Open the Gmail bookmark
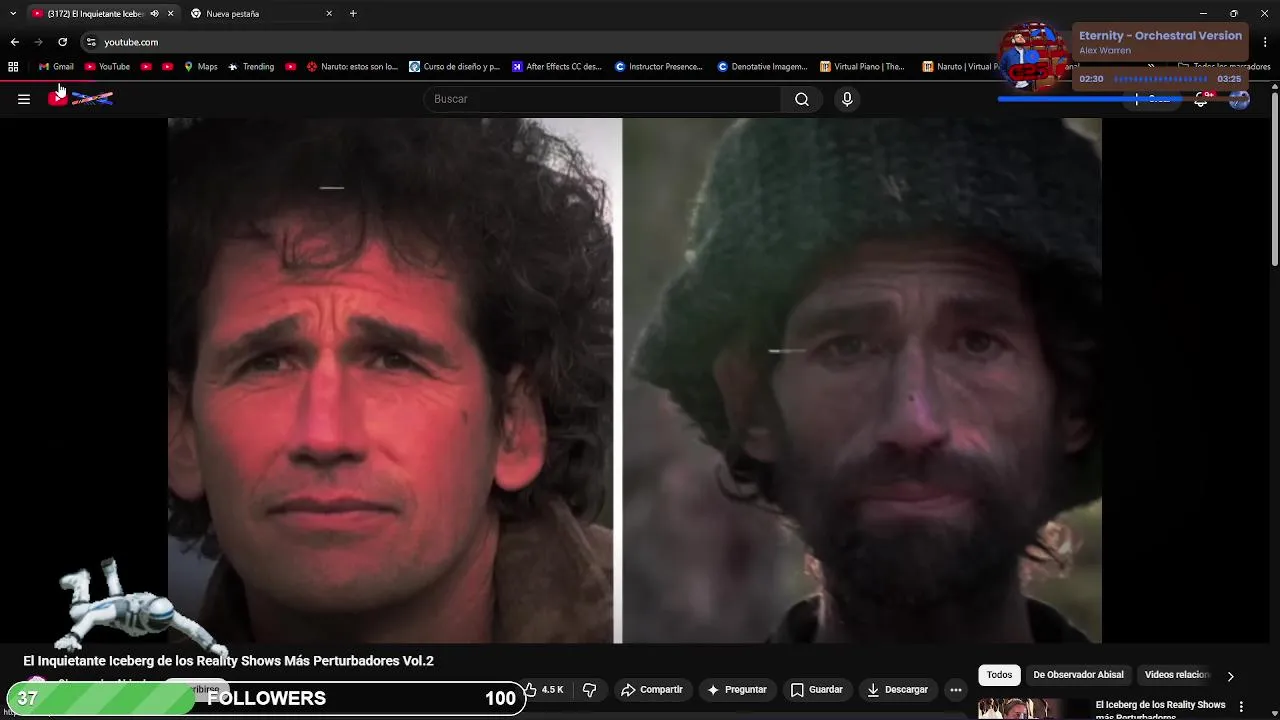The image size is (1280, 720). point(56,67)
